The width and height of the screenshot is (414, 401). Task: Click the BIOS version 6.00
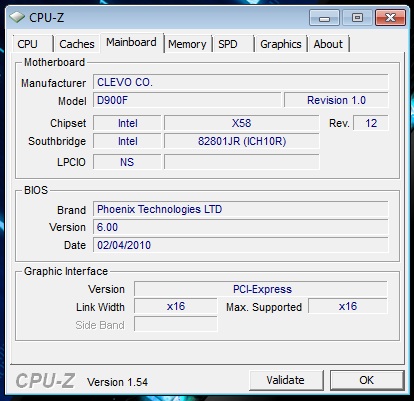(x=240, y=227)
